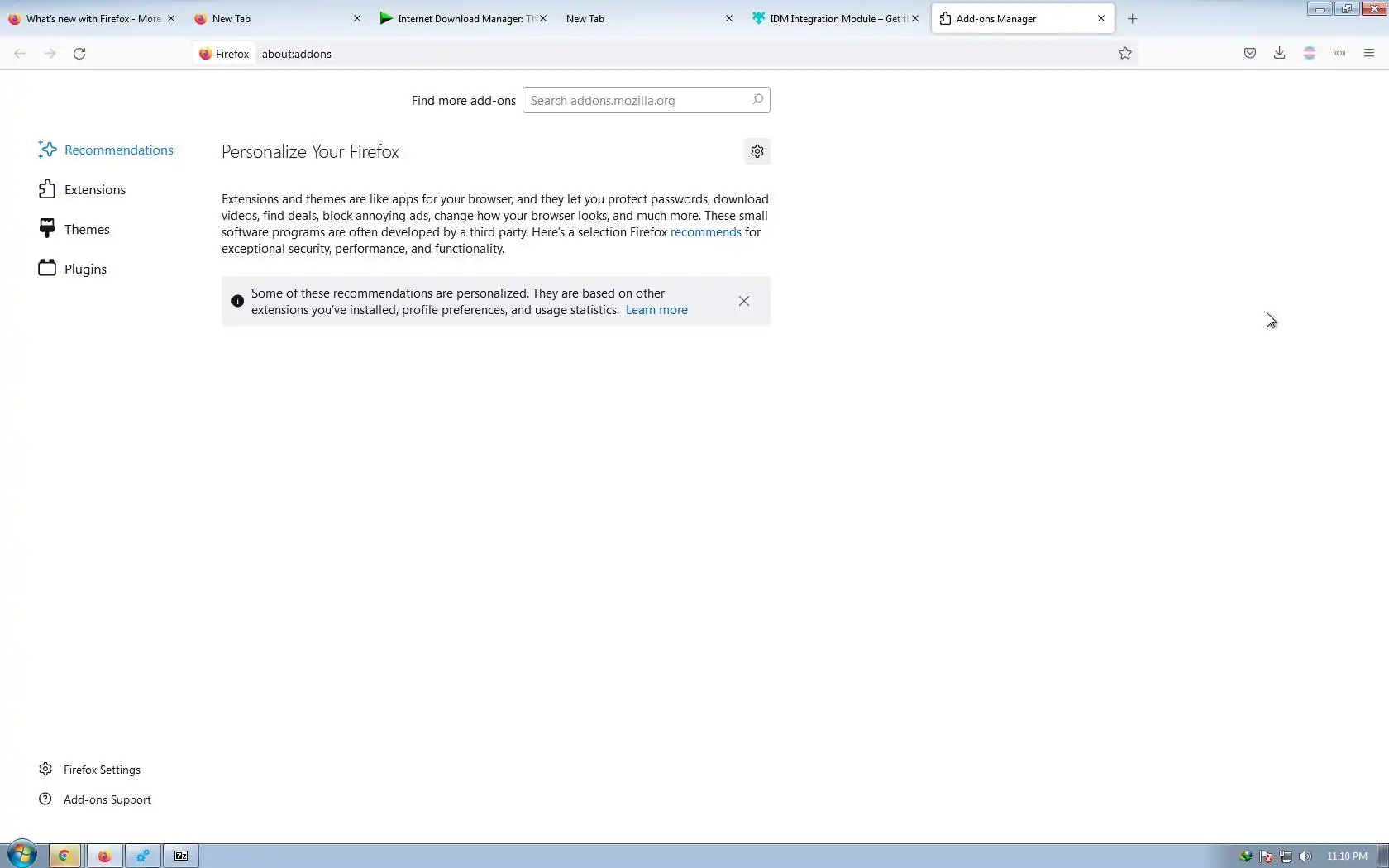Open Tools for all add-ons gear
The height and width of the screenshot is (868, 1389).
pyautogui.click(x=757, y=151)
